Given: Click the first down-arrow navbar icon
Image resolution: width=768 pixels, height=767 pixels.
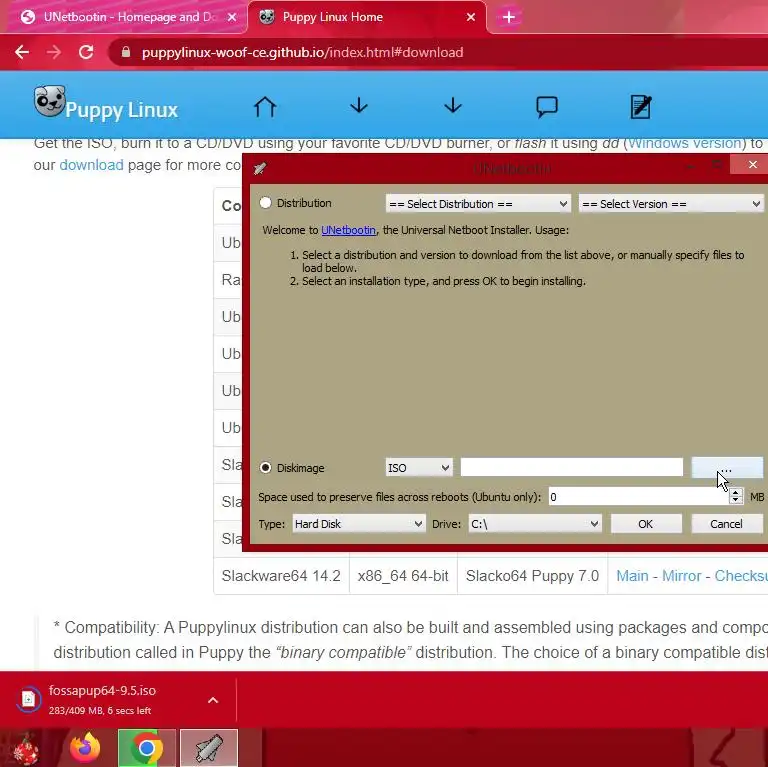Looking at the screenshot, I should click(x=359, y=106).
